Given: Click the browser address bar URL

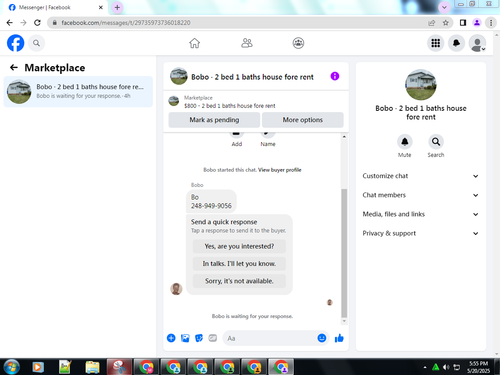Looking at the screenshot, I should [x=126, y=23].
